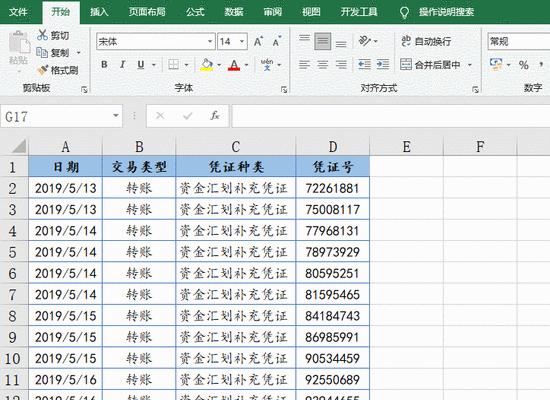Open alignment group dialog launcher

tap(475, 90)
